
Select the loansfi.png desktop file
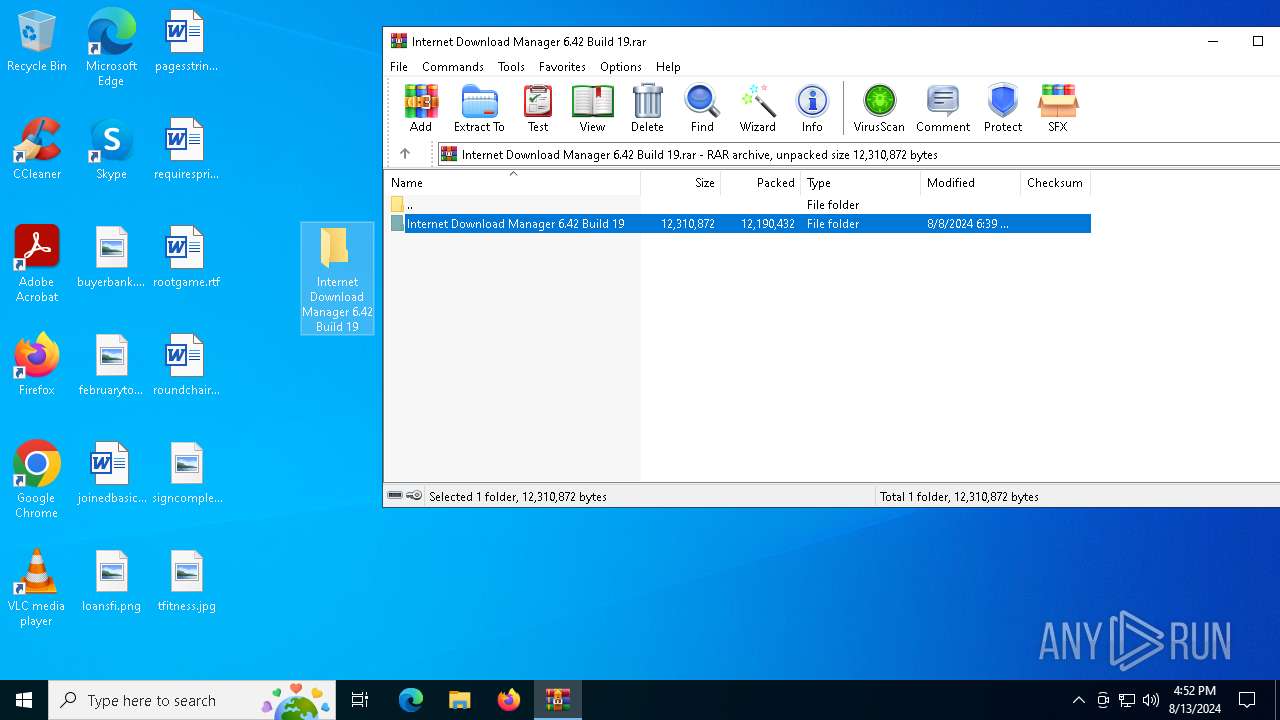point(111,582)
